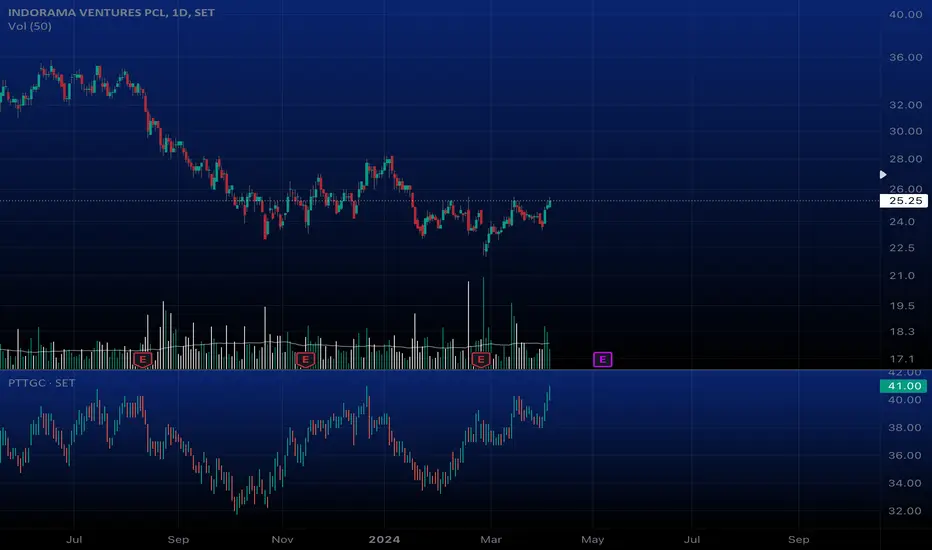The height and width of the screenshot is (550, 932).
Task: Click the earliest red E earnings marker
Action: 143,360
